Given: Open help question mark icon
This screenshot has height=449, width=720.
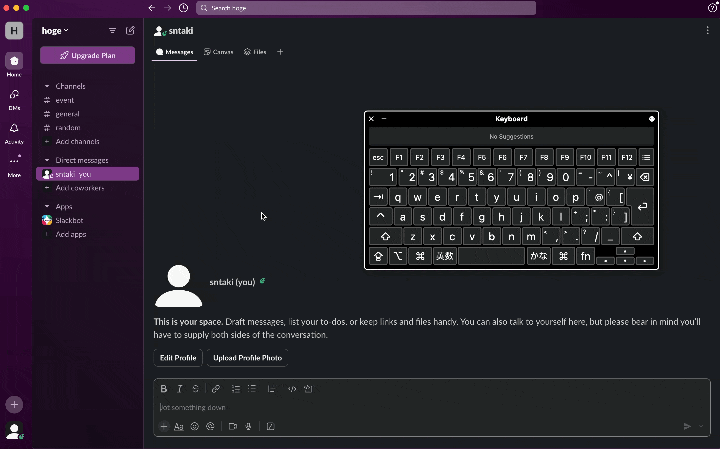Looking at the screenshot, I should [x=712, y=8].
